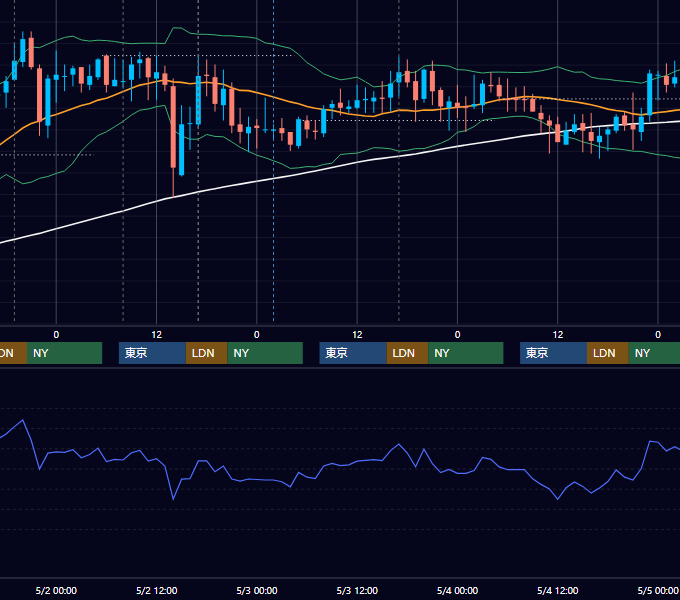Click the 5/4 00:00 date label
Image resolution: width=680 pixels, height=600 pixels.
pyautogui.click(x=457, y=590)
